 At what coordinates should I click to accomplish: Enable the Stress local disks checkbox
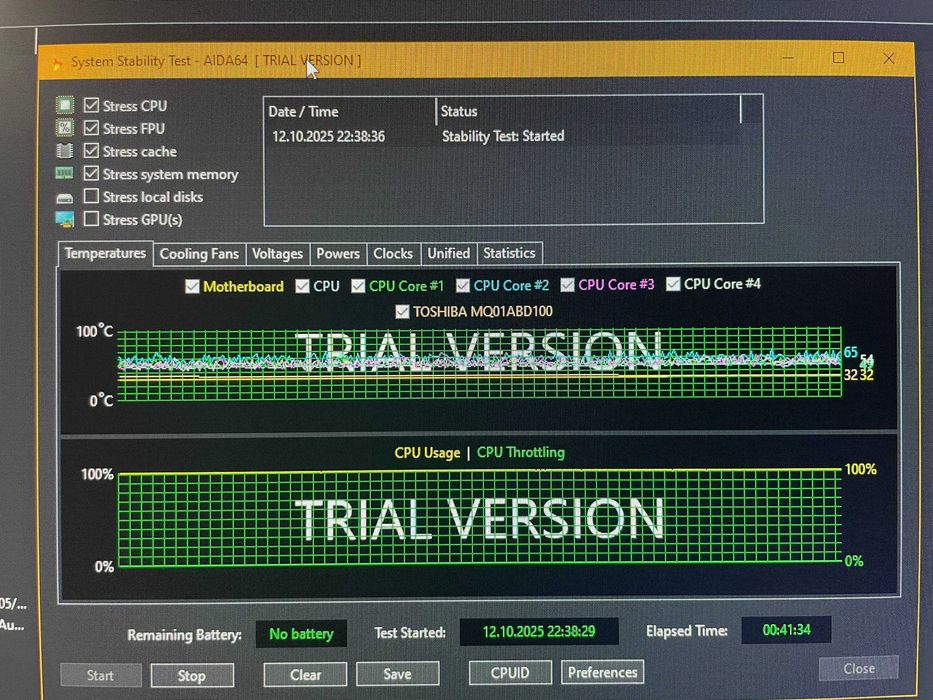pos(91,196)
